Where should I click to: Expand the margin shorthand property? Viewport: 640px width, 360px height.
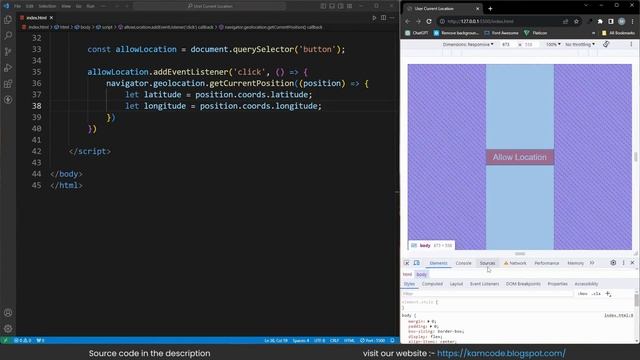428,322
